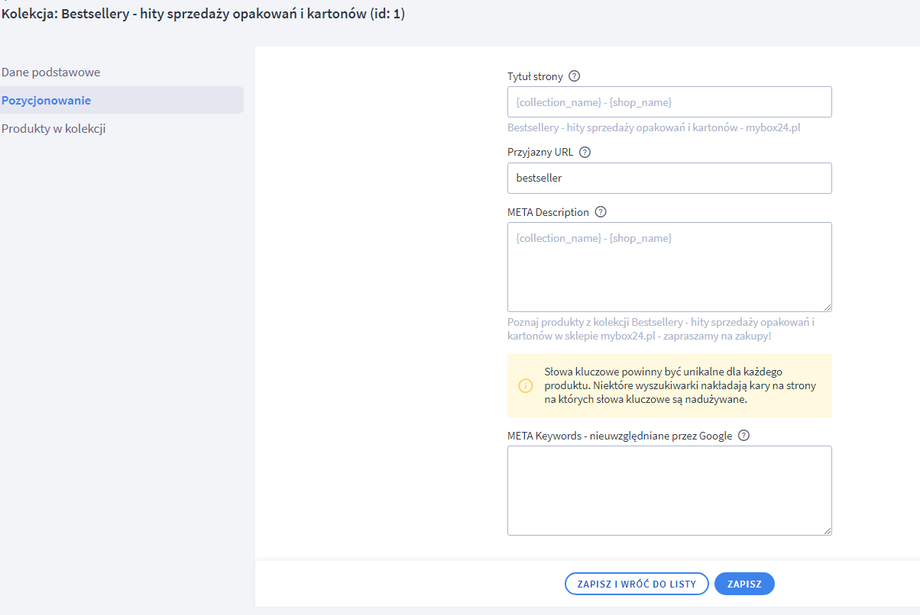Open Dane podstawowe section
Screen dimensions: 920x615
(x=51, y=72)
